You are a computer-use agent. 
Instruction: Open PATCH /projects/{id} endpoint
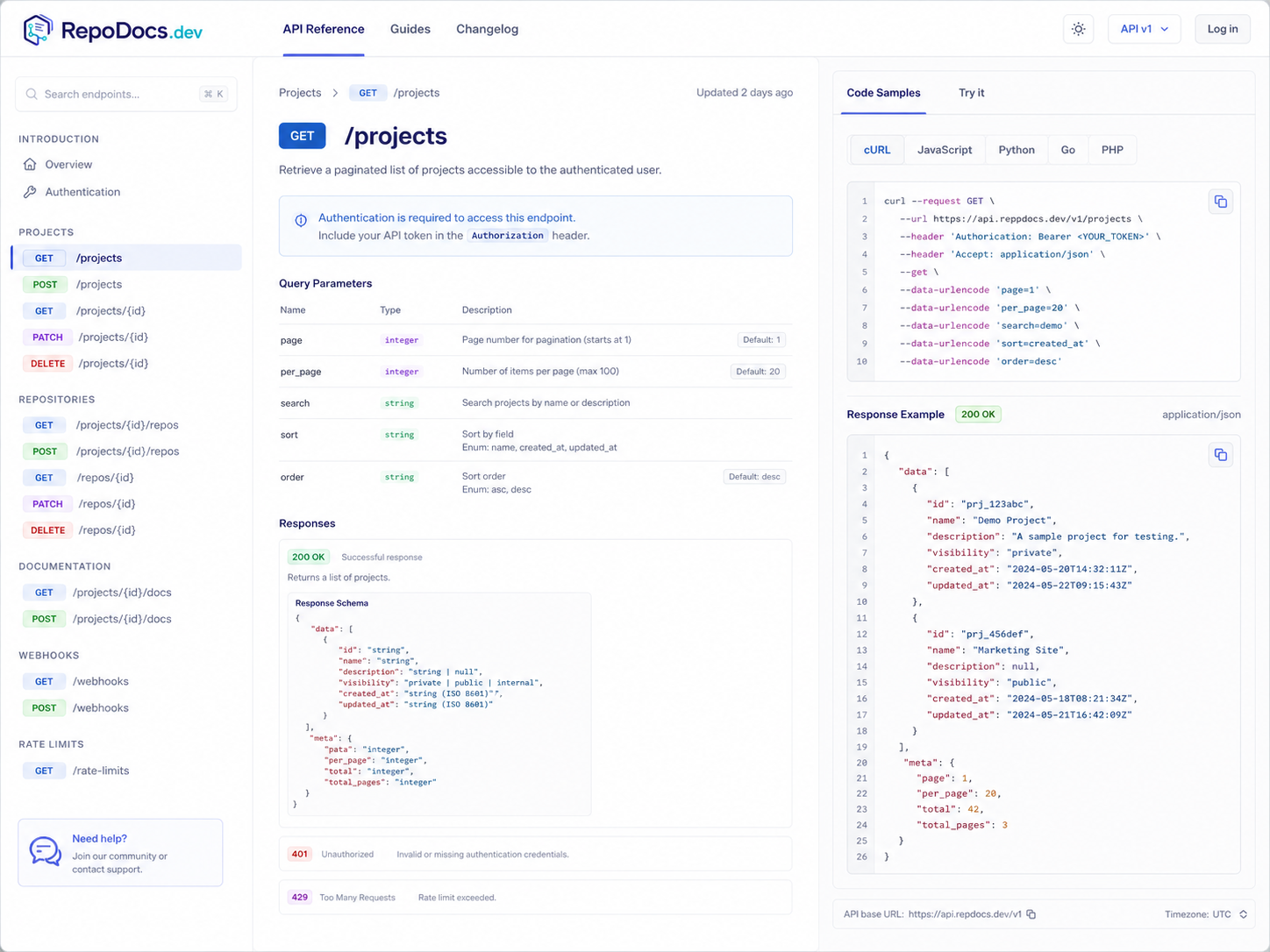pos(85,337)
